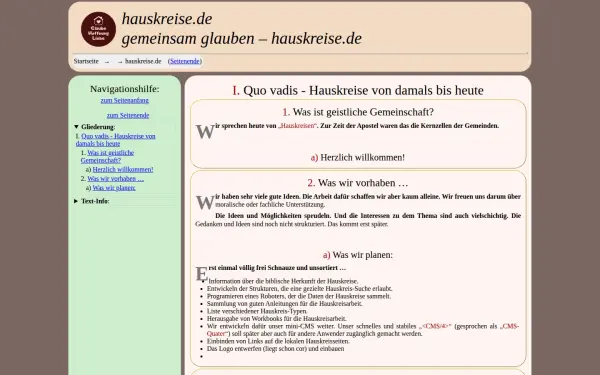
Task: Click site title gemeinsam glauben – hauskreise.de
Action: [241, 39]
